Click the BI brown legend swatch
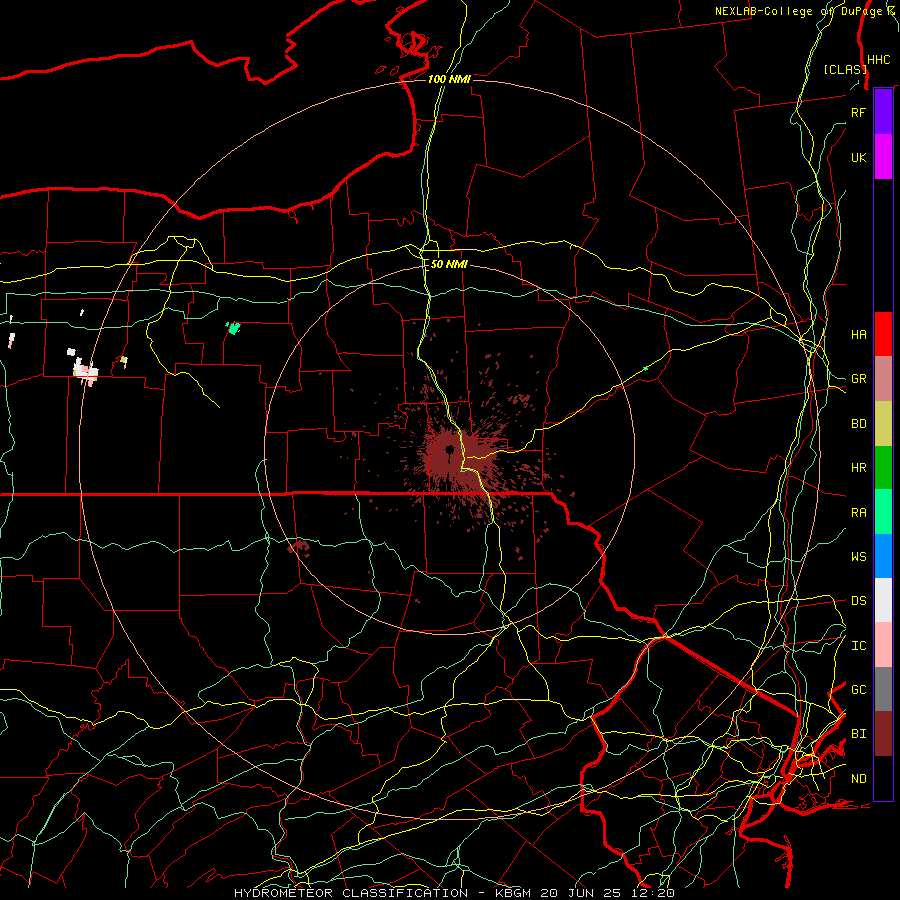This screenshot has width=900, height=900. [x=883, y=734]
